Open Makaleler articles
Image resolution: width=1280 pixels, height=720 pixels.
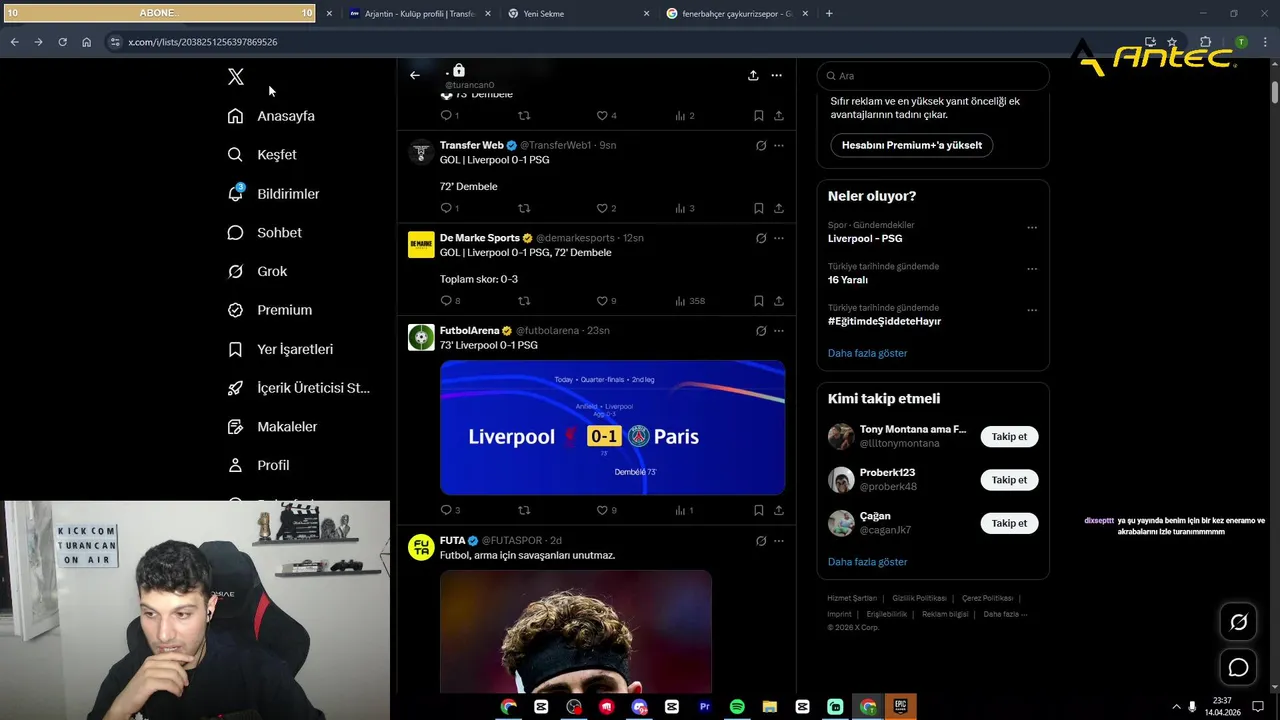click(272, 426)
